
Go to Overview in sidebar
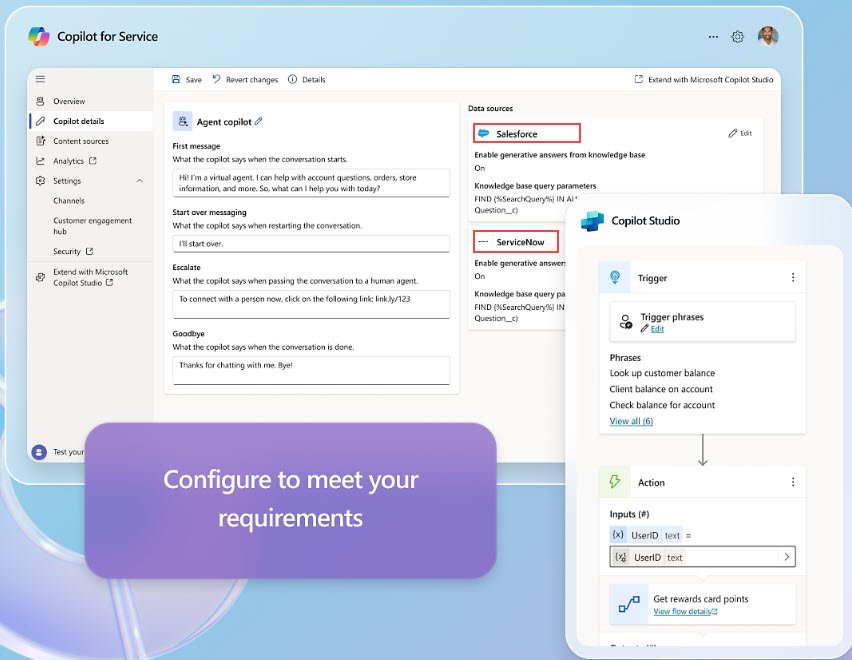point(69,101)
